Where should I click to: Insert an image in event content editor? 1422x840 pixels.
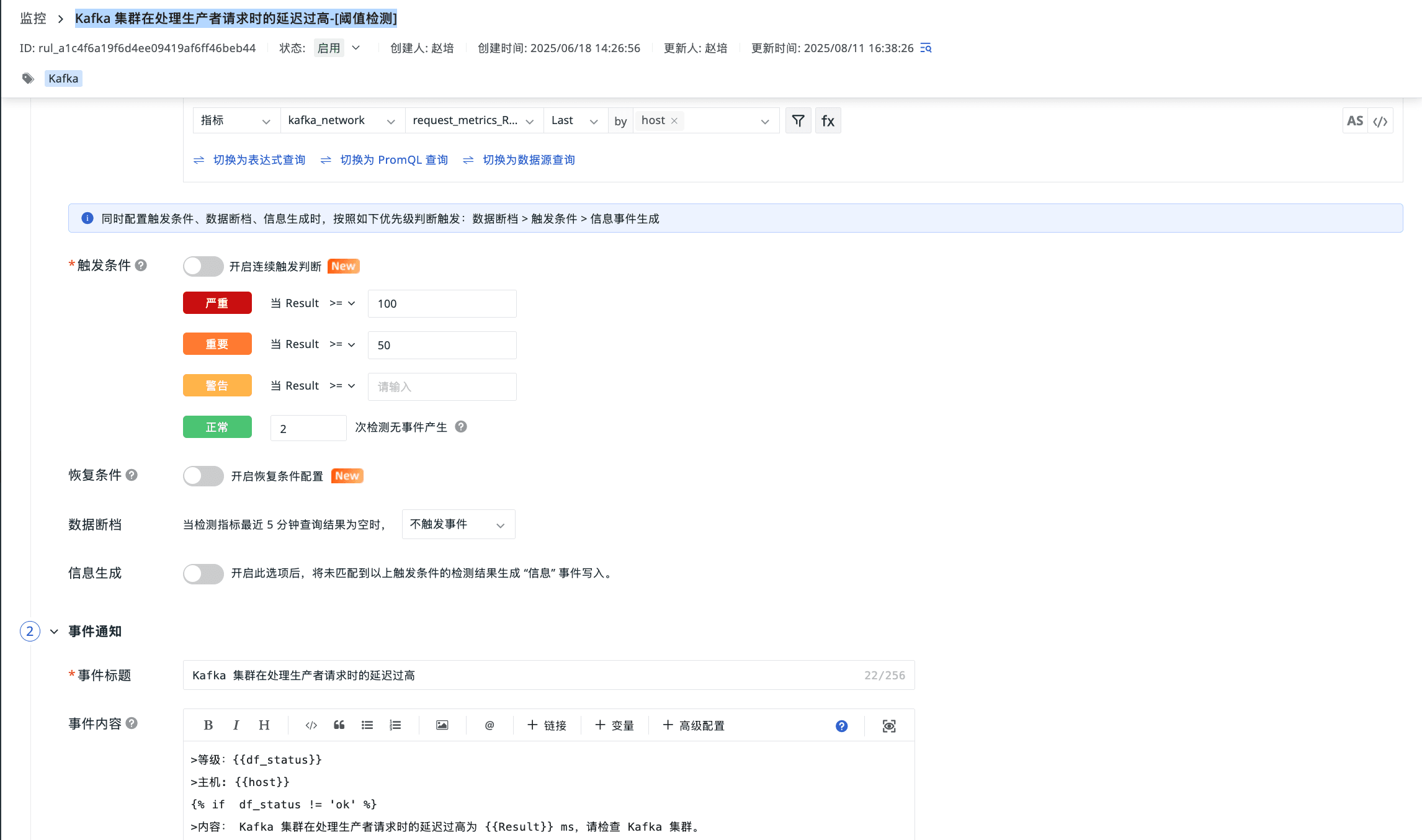pyautogui.click(x=442, y=725)
